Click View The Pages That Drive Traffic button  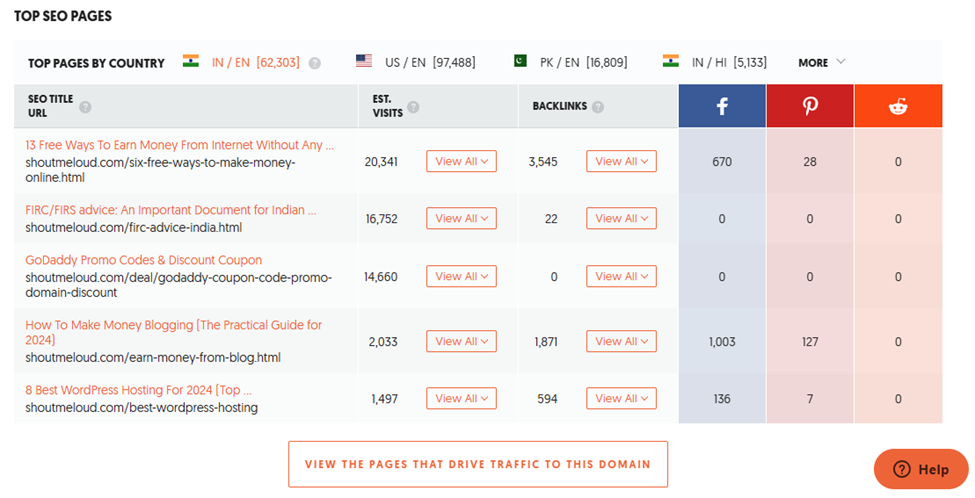tap(478, 464)
